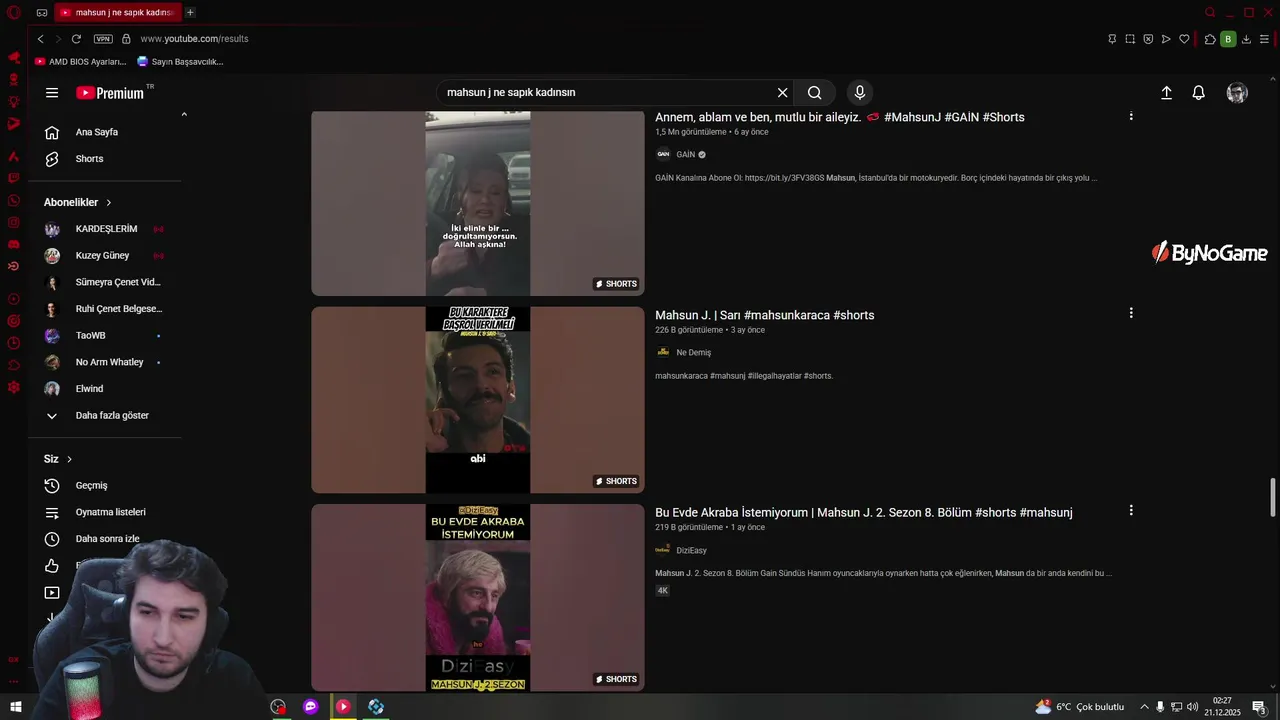This screenshot has width=1280, height=720.
Task: Open the AMD BIOS Ayarları bookmark
Action: pos(81,62)
